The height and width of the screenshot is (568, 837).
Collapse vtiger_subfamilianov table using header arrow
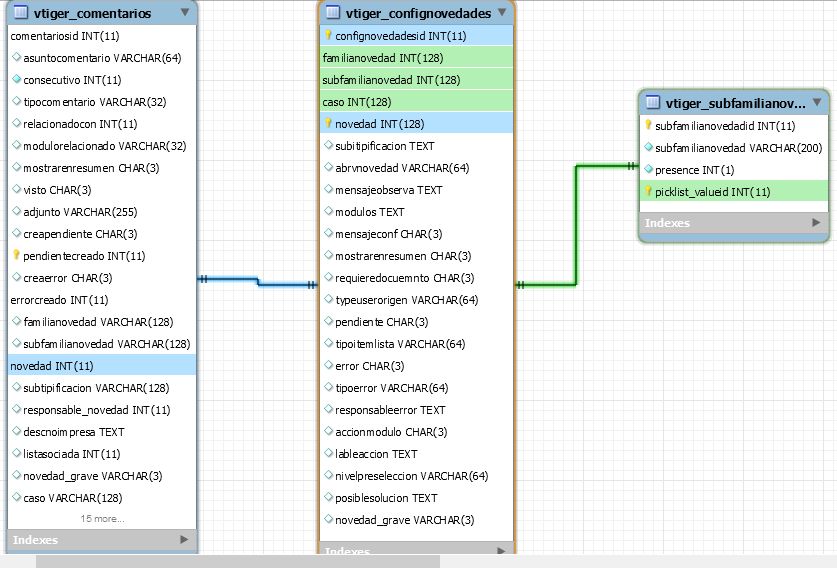[x=817, y=102]
